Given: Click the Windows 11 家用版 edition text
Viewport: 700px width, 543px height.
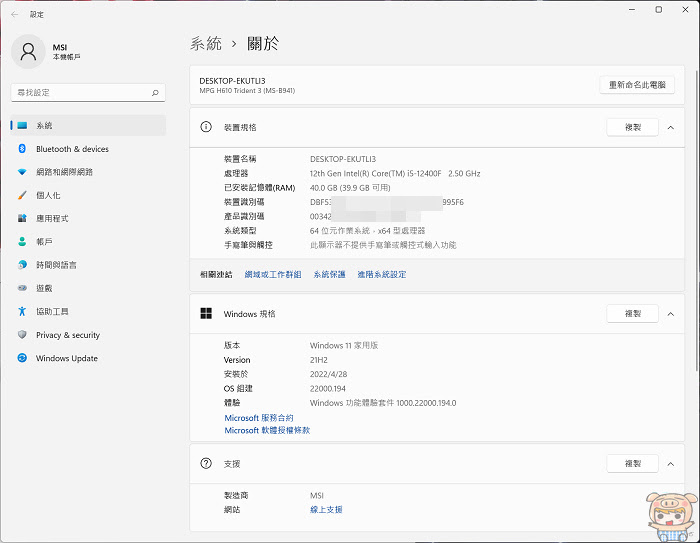Looking at the screenshot, I should click(x=344, y=345).
